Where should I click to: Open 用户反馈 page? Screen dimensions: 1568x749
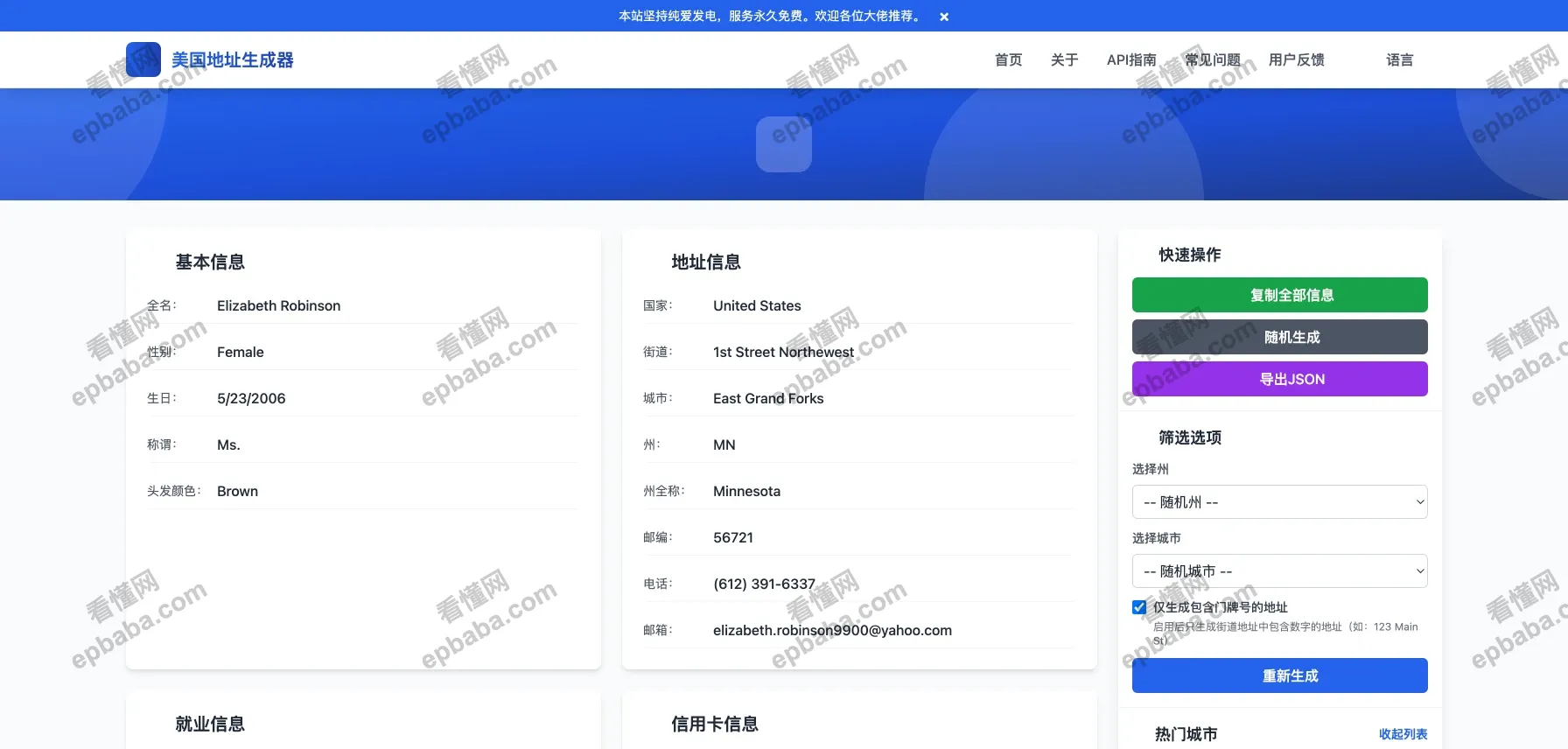[x=1297, y=59]
